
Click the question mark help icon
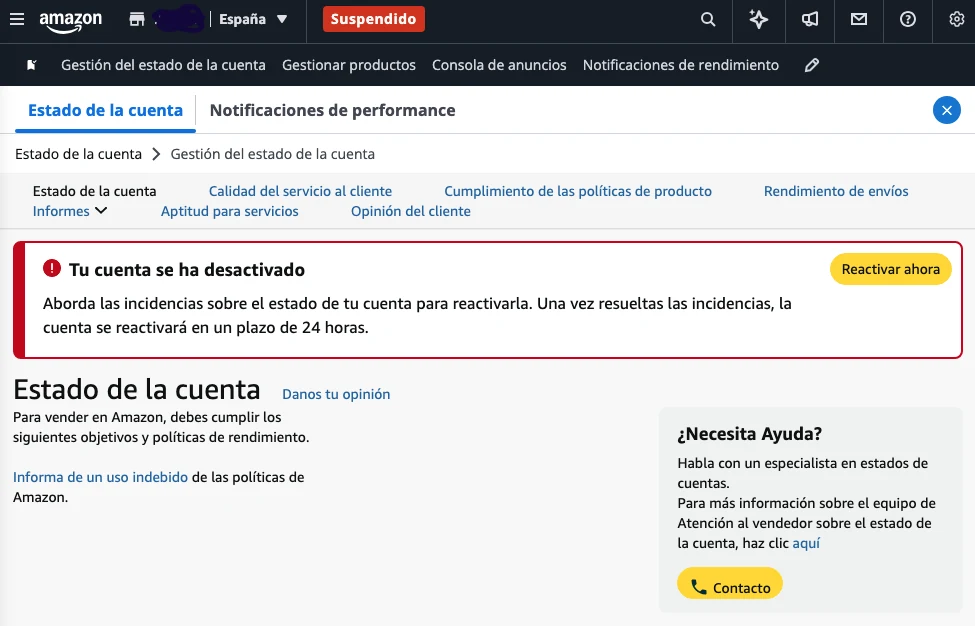(x=907, y=19)
